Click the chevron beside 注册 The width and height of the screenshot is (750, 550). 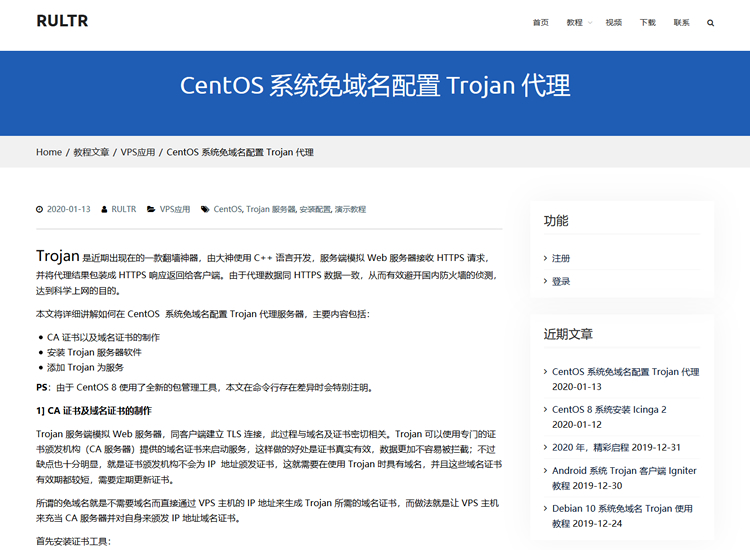coord(545,258)
